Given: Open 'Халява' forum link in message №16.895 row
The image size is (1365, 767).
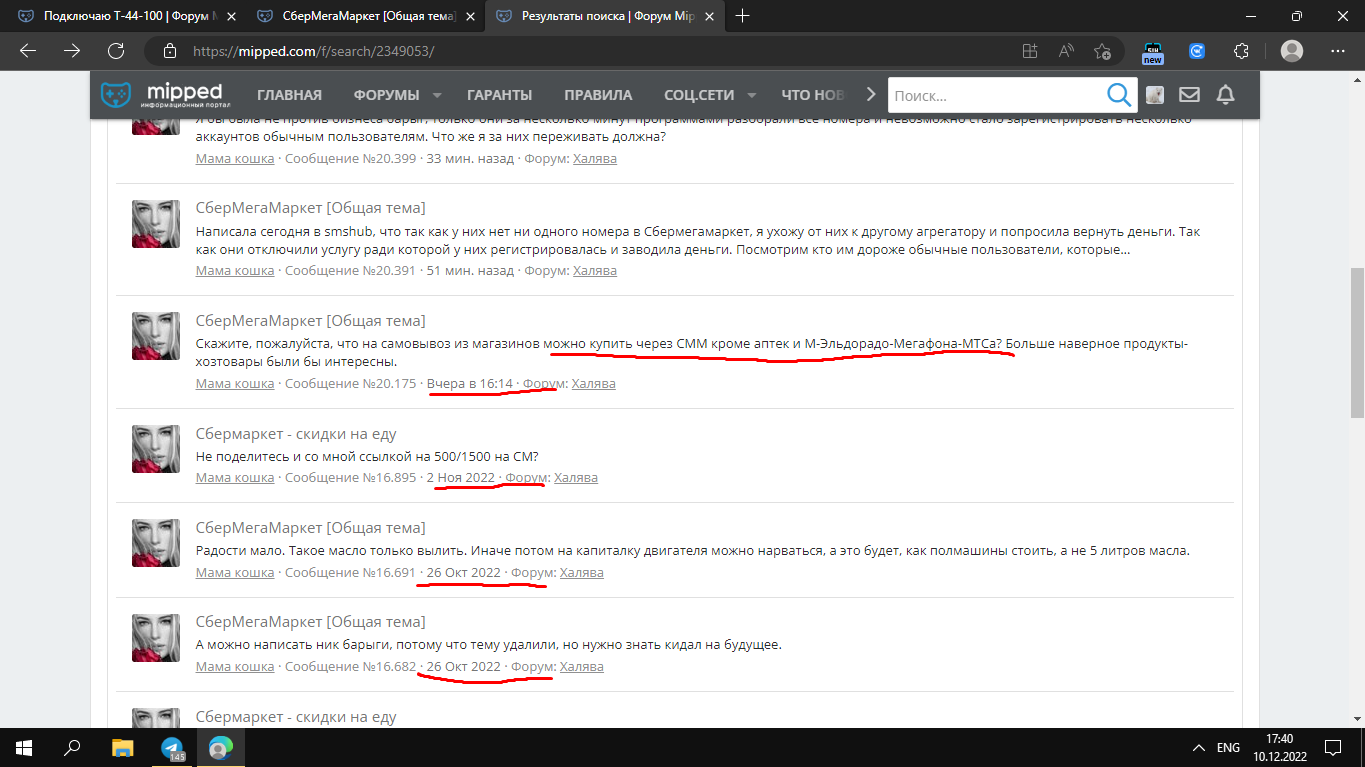Looking at the screenshot, I should pos(576,477).
